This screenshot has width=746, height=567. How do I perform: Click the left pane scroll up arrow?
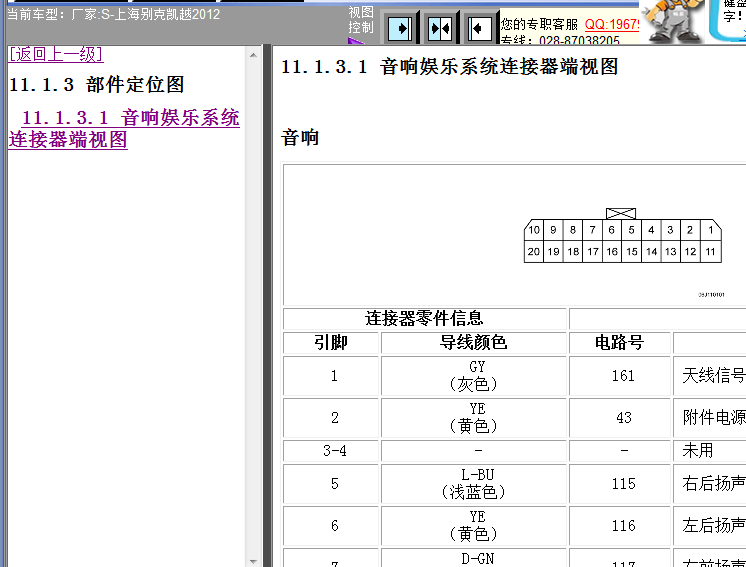tap(253, 55)
